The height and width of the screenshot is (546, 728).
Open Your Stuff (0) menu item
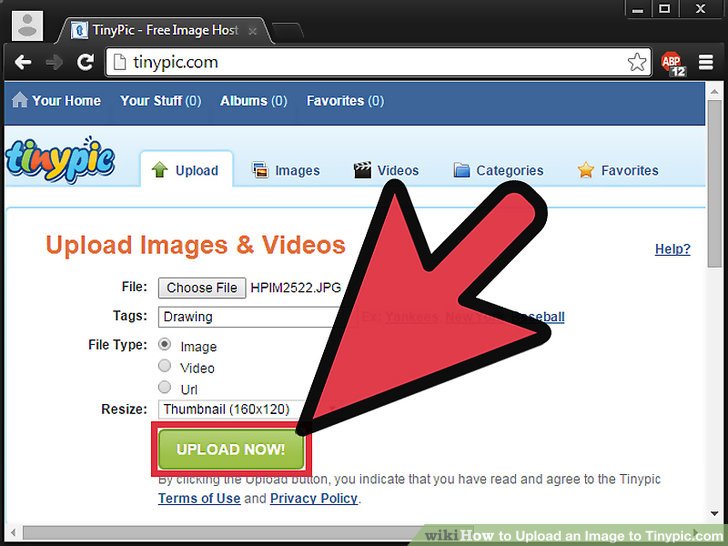161,101
